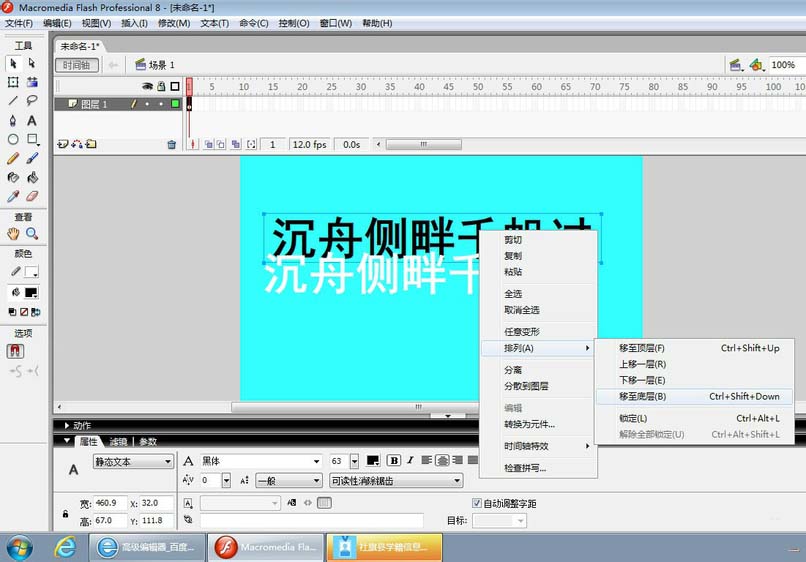Screen dimensions: 806x562
Task: Open the letter spacing 0 dropdown arrow
Action: [x=226, y=481]
